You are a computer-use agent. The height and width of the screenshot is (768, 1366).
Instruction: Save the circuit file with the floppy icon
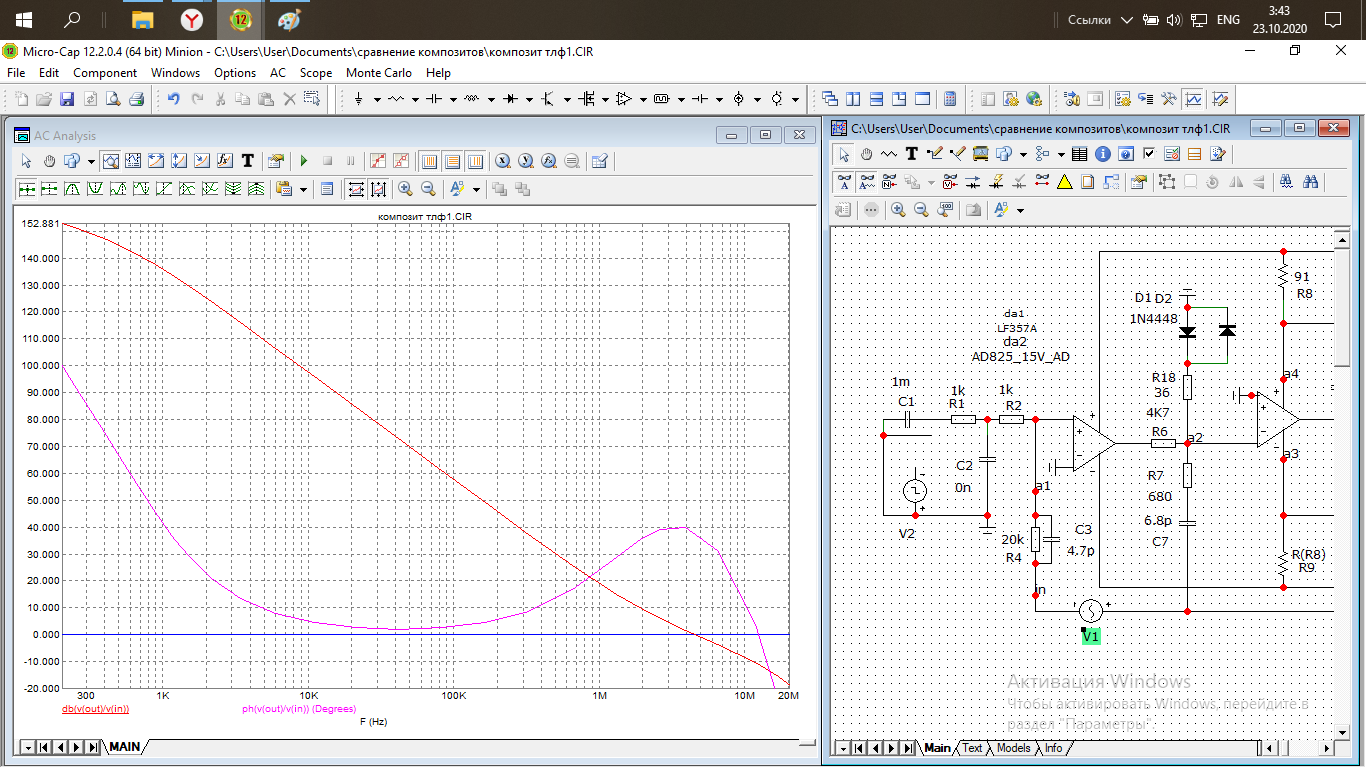coord(67,99)
